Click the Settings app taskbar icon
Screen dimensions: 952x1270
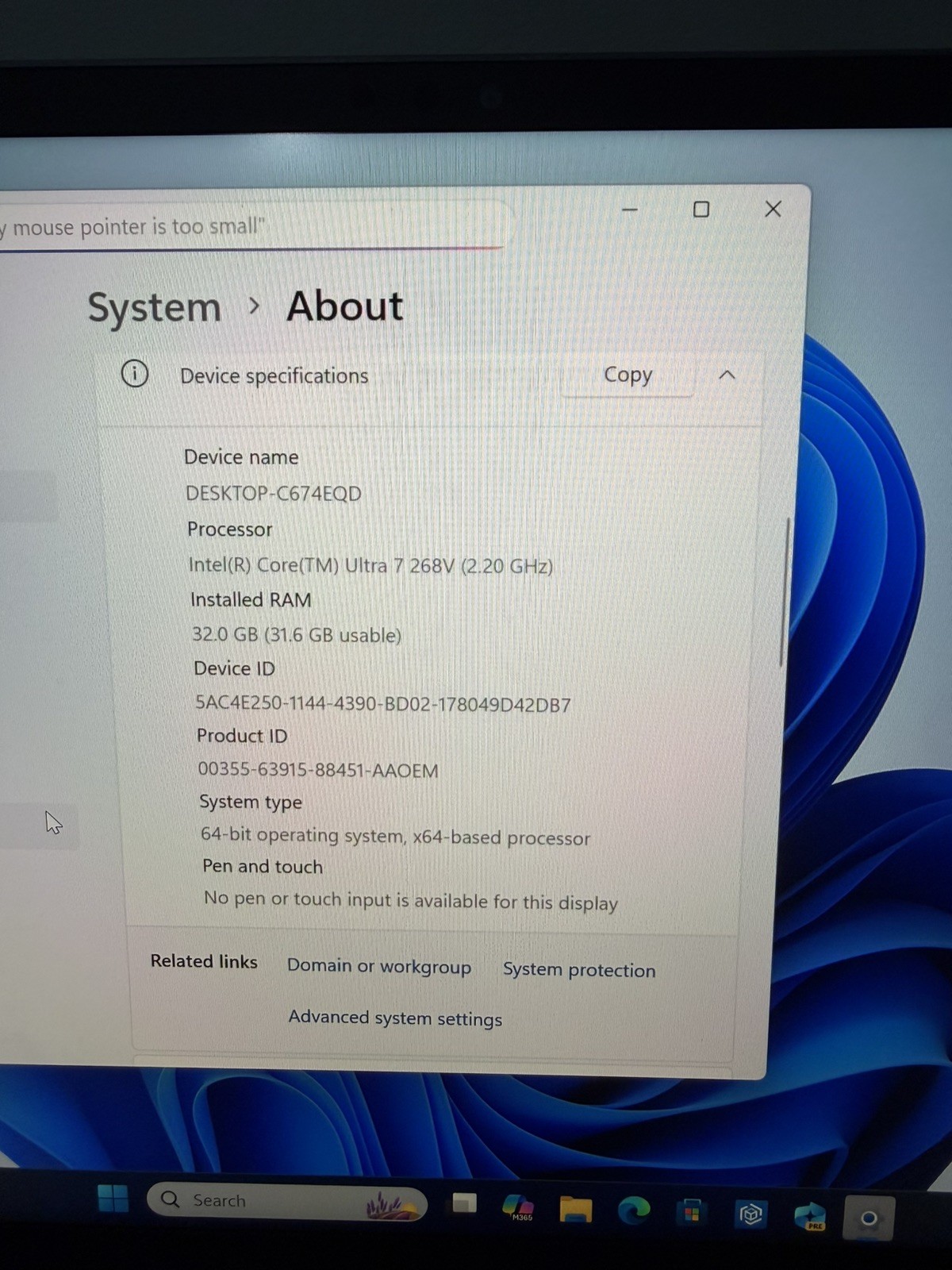(869, 1218)
